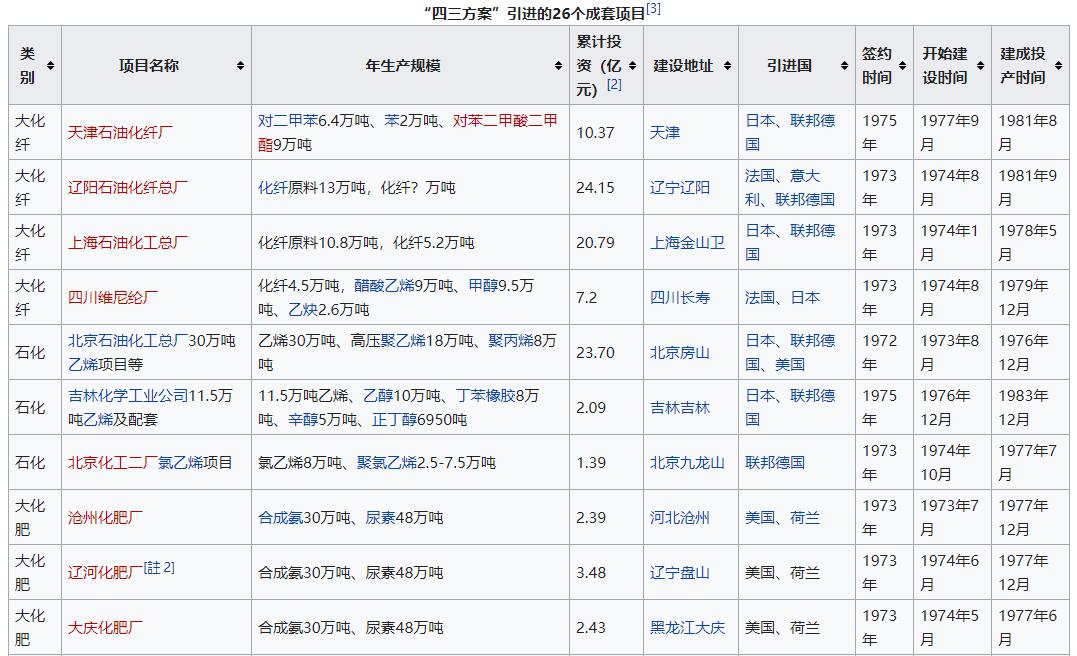Open 辽宁辽阳 location link
The image size is (1077, 656).
680,188
